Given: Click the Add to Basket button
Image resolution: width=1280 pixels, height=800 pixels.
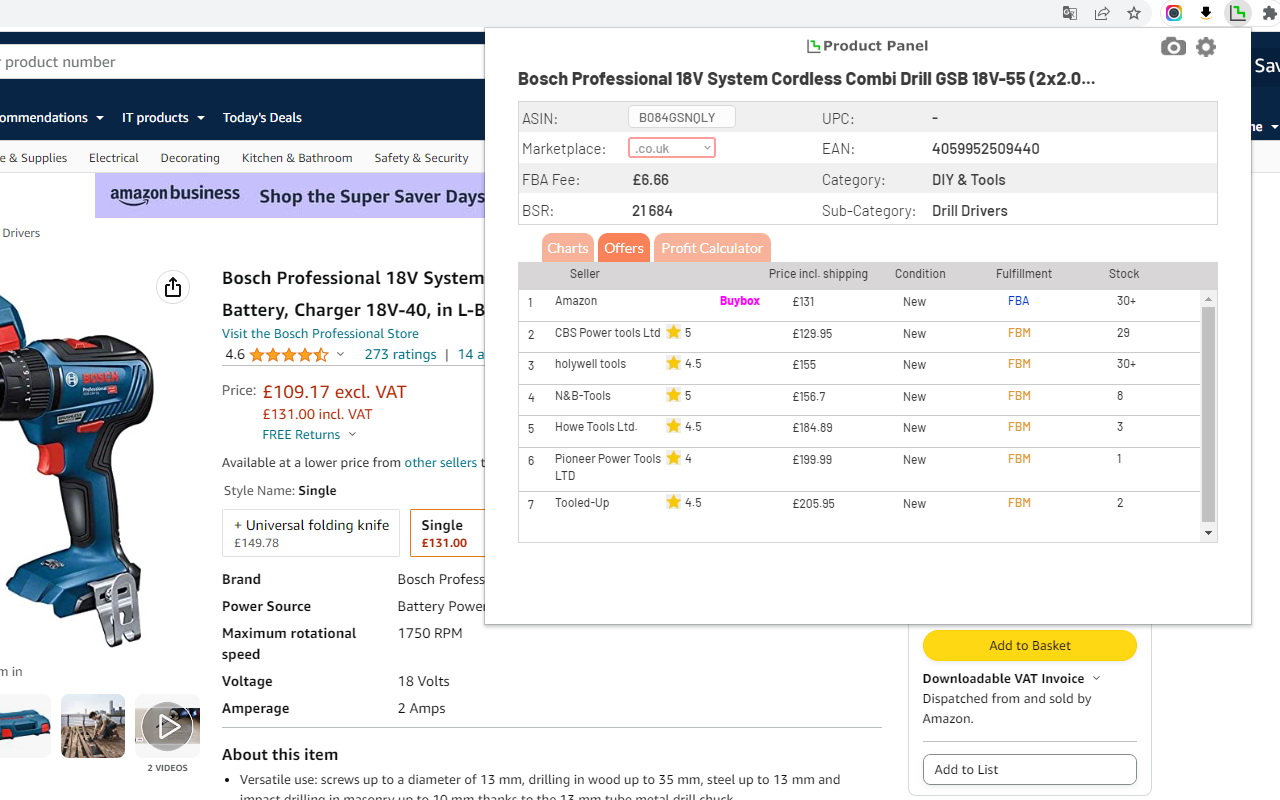Looking at the screenshot, I should coord(1029,645).
